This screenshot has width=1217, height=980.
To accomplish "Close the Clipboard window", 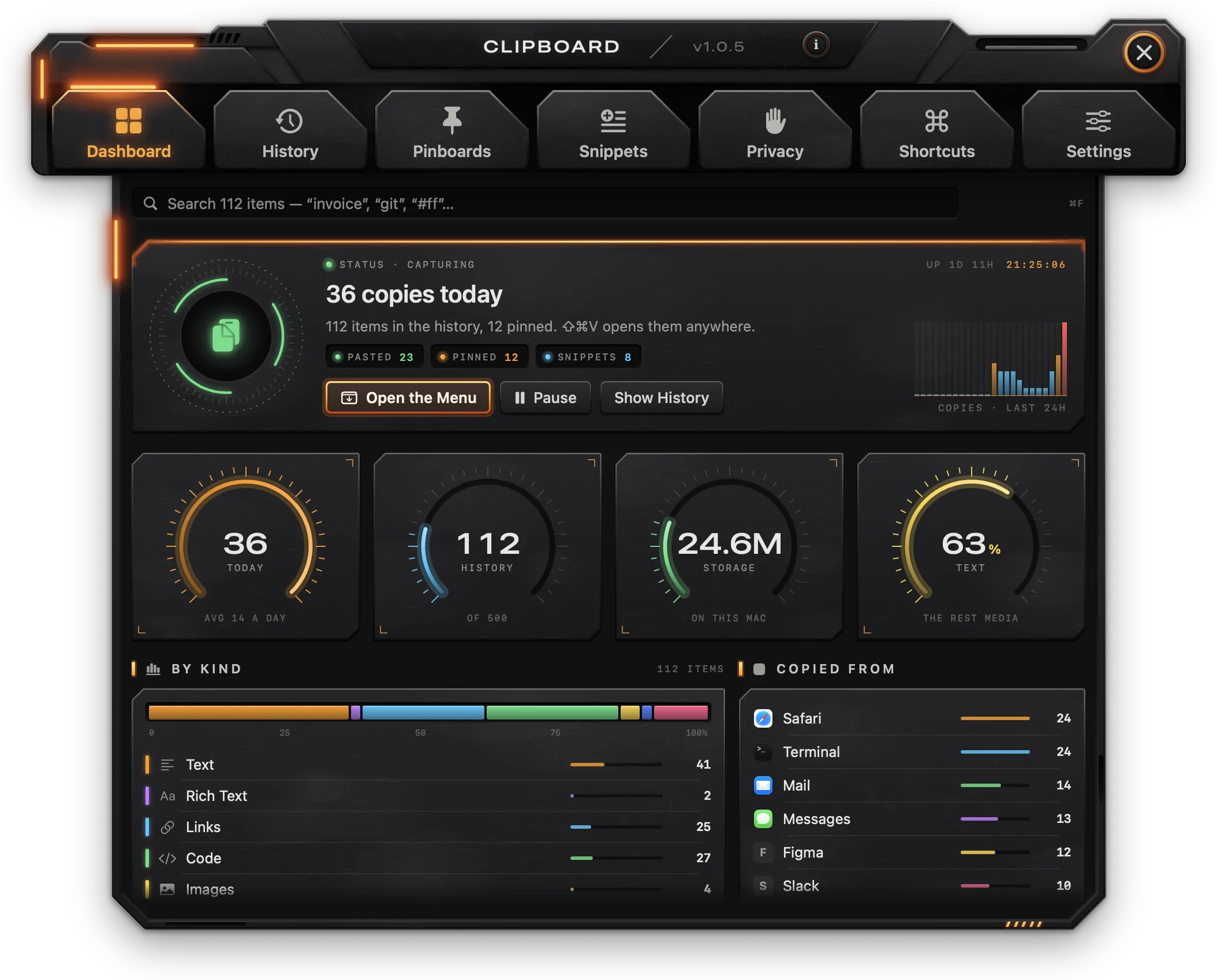I will 1144,53.
